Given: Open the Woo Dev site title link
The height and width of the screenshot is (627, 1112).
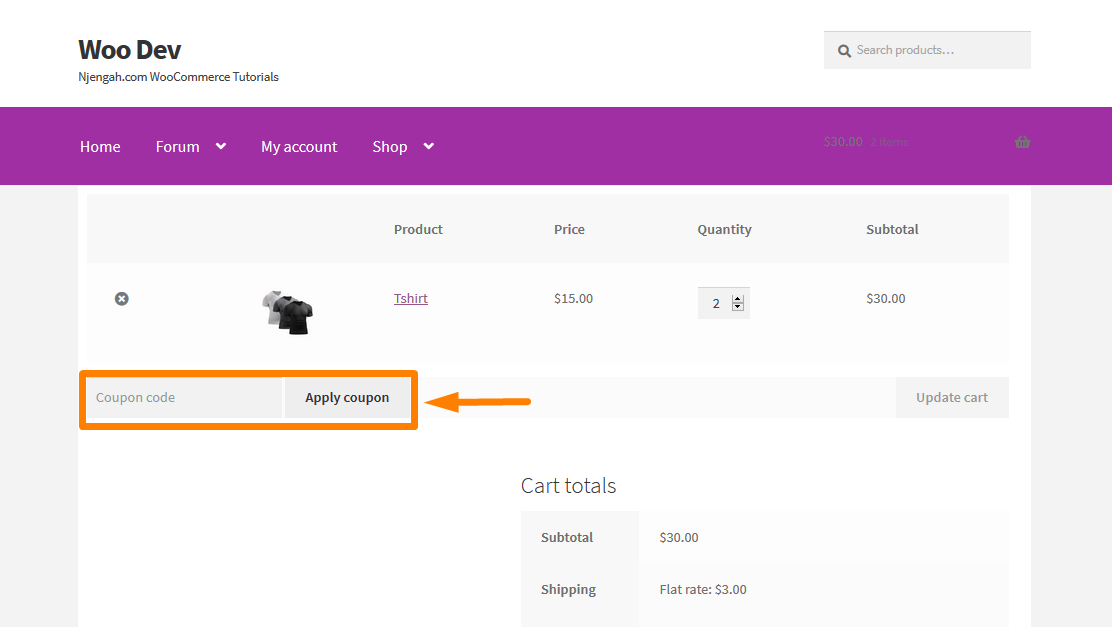Looking at the screenshot, I should coord(130,50).
